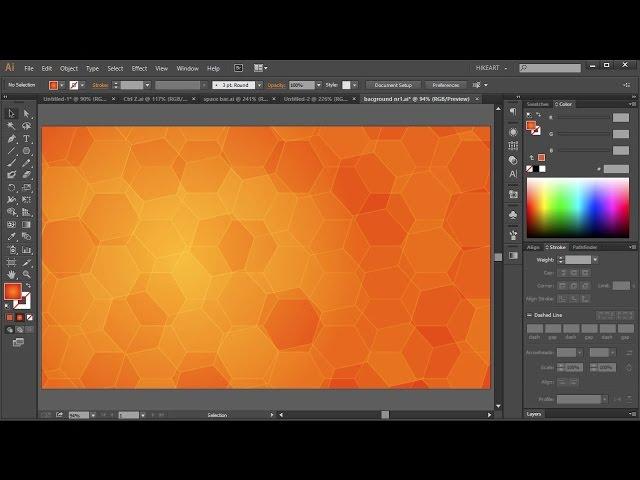Click the white swatch in Color panel

[x=542, y=169]
